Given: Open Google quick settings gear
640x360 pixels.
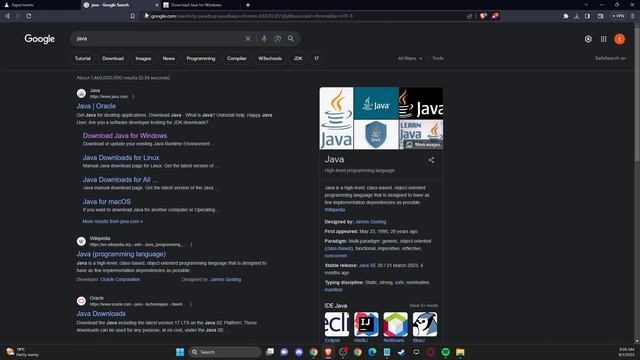Looking at the screenshot, I should click(x=588, y=39).
